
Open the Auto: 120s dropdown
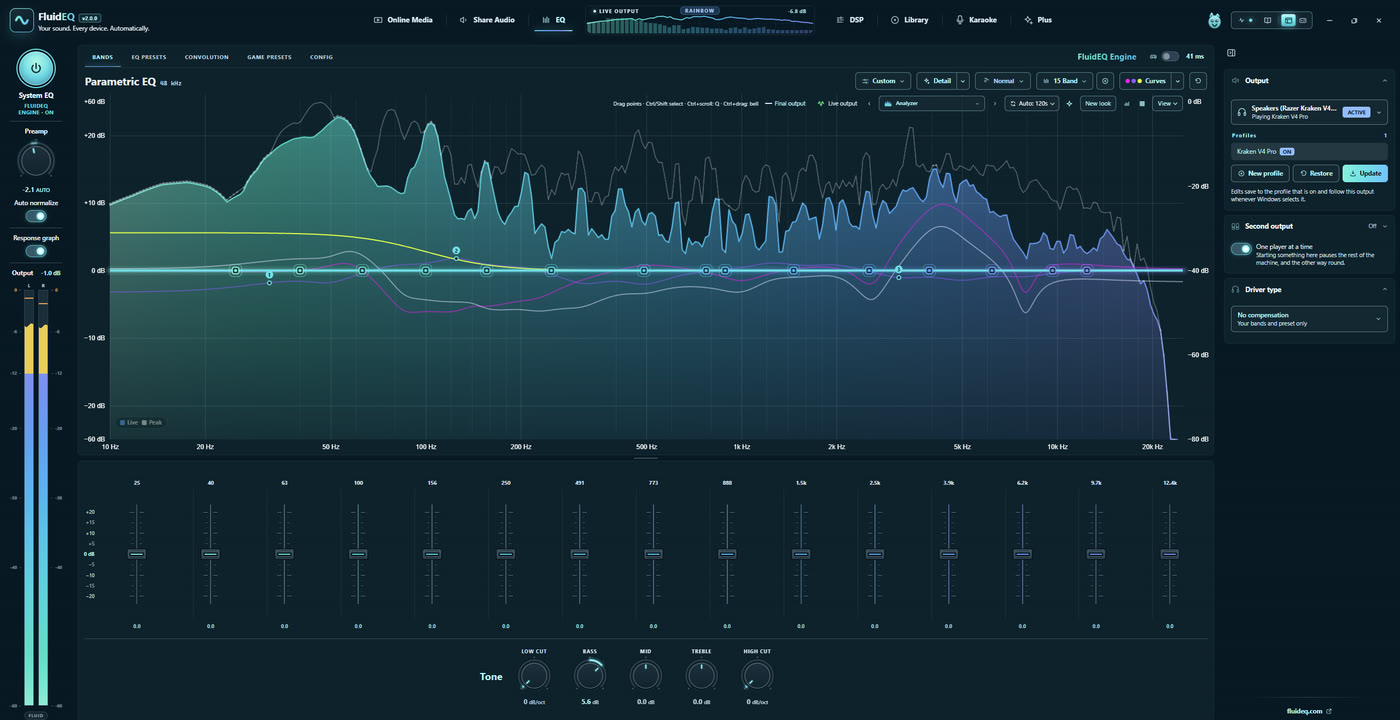click(x=1032, y=103)
